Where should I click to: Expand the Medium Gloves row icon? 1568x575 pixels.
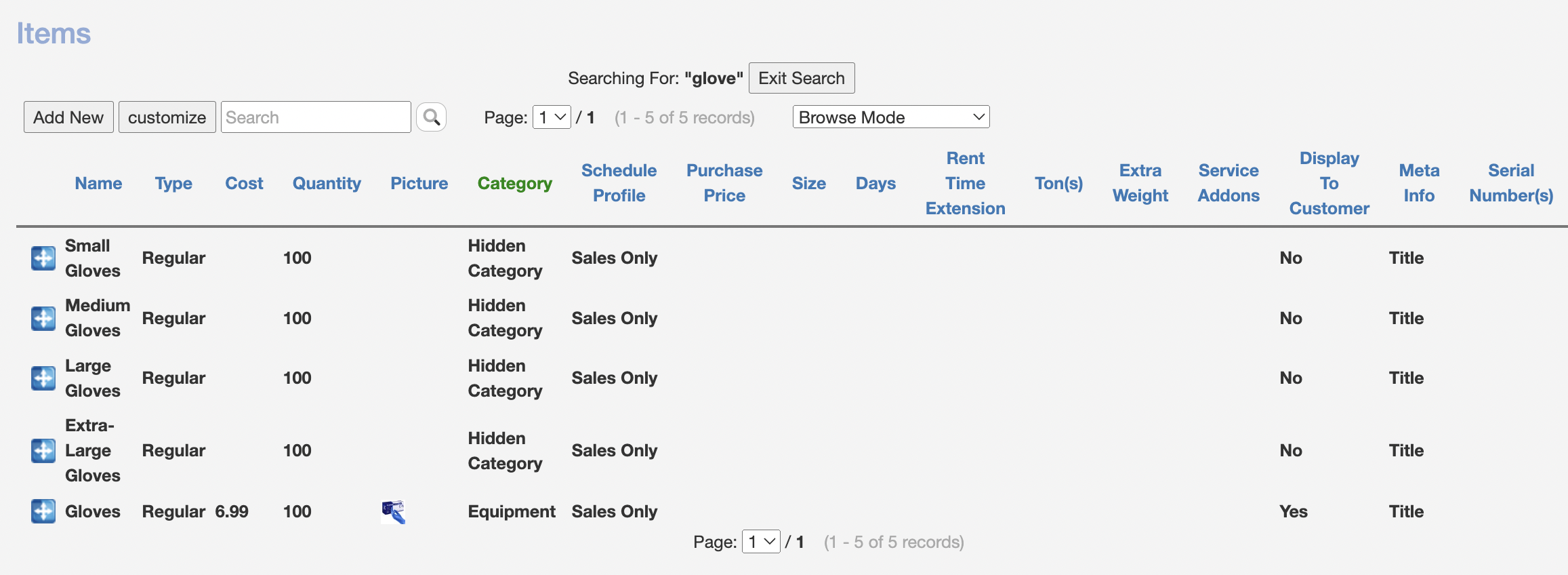[x=43, y=318]
